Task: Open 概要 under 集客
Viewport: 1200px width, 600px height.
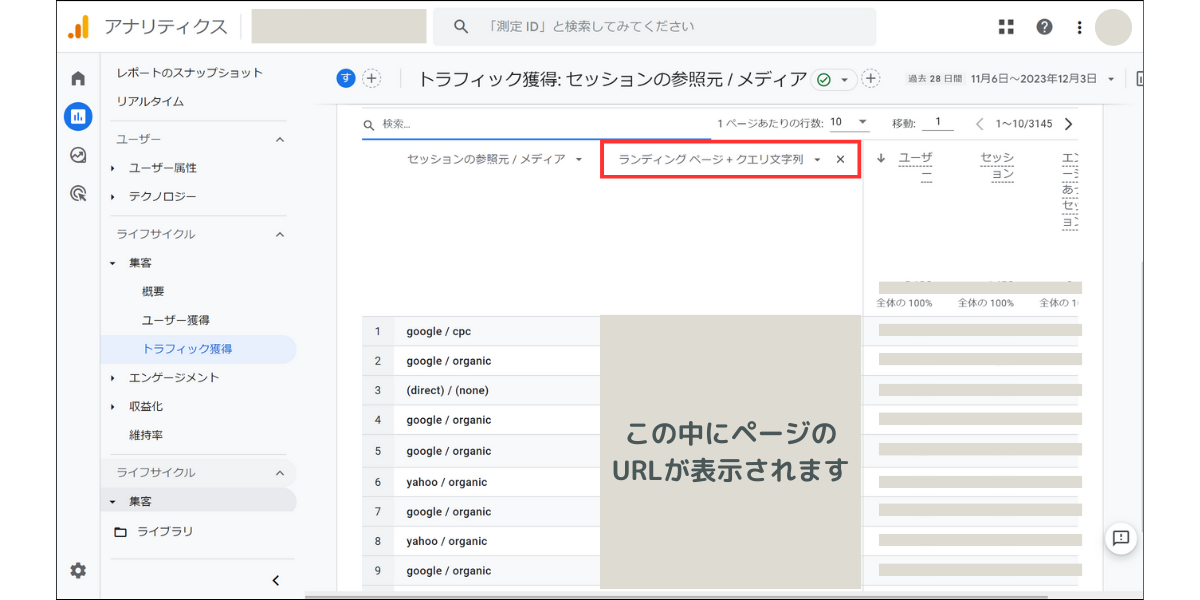Action: click(x=153, y=292)
